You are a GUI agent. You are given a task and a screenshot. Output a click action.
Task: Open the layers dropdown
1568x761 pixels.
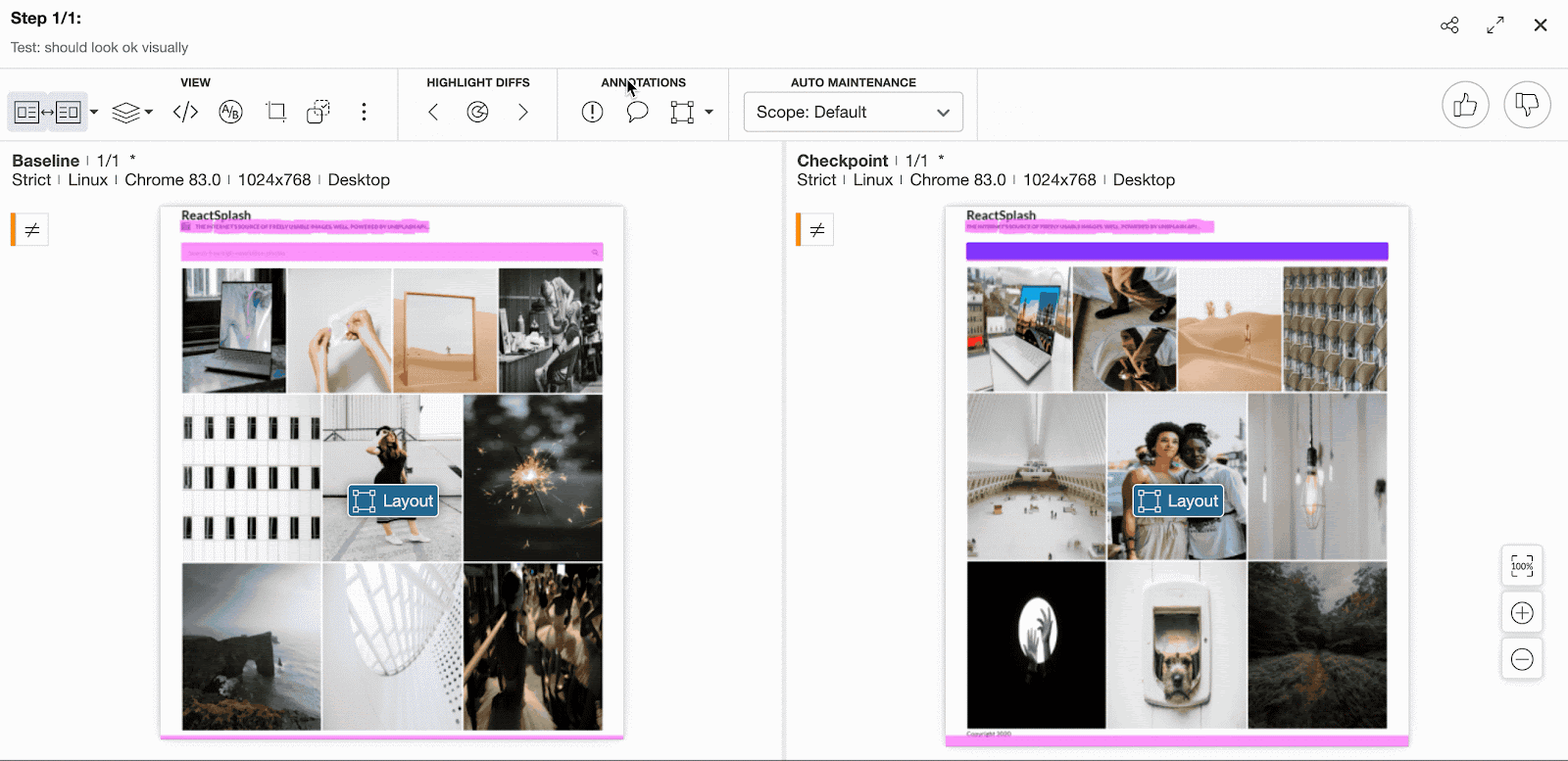[x=132, y=113]
